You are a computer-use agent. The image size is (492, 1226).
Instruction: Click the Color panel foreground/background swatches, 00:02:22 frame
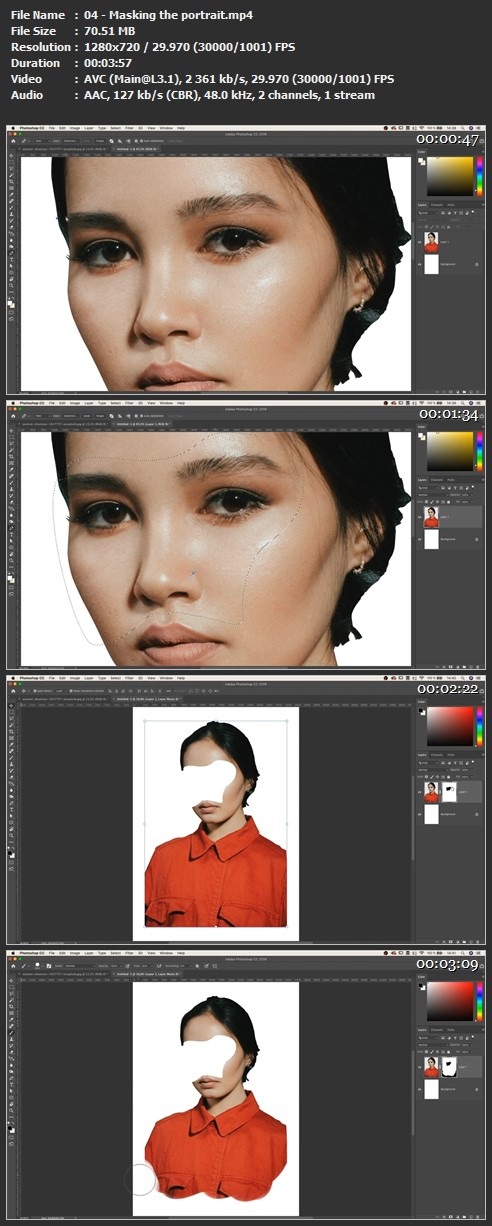tap(422, 711)
